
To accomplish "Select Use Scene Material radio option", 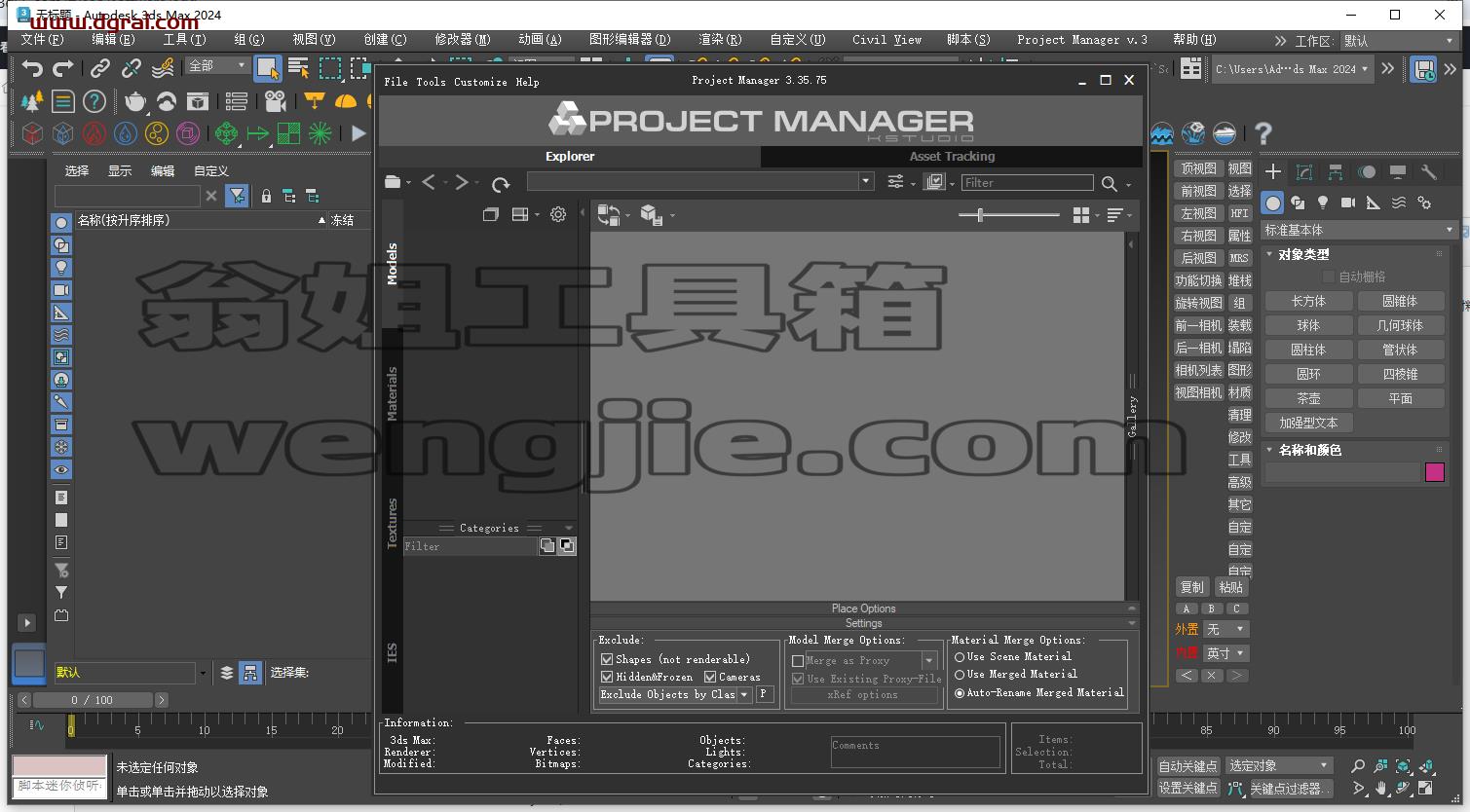I will click(960, 657).
